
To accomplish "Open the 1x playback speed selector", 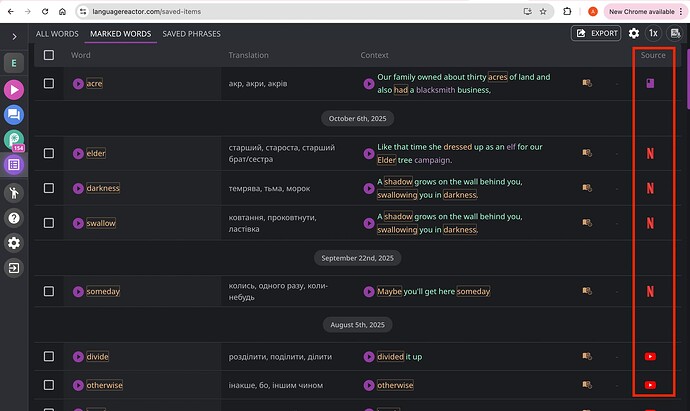I will 654,33.
